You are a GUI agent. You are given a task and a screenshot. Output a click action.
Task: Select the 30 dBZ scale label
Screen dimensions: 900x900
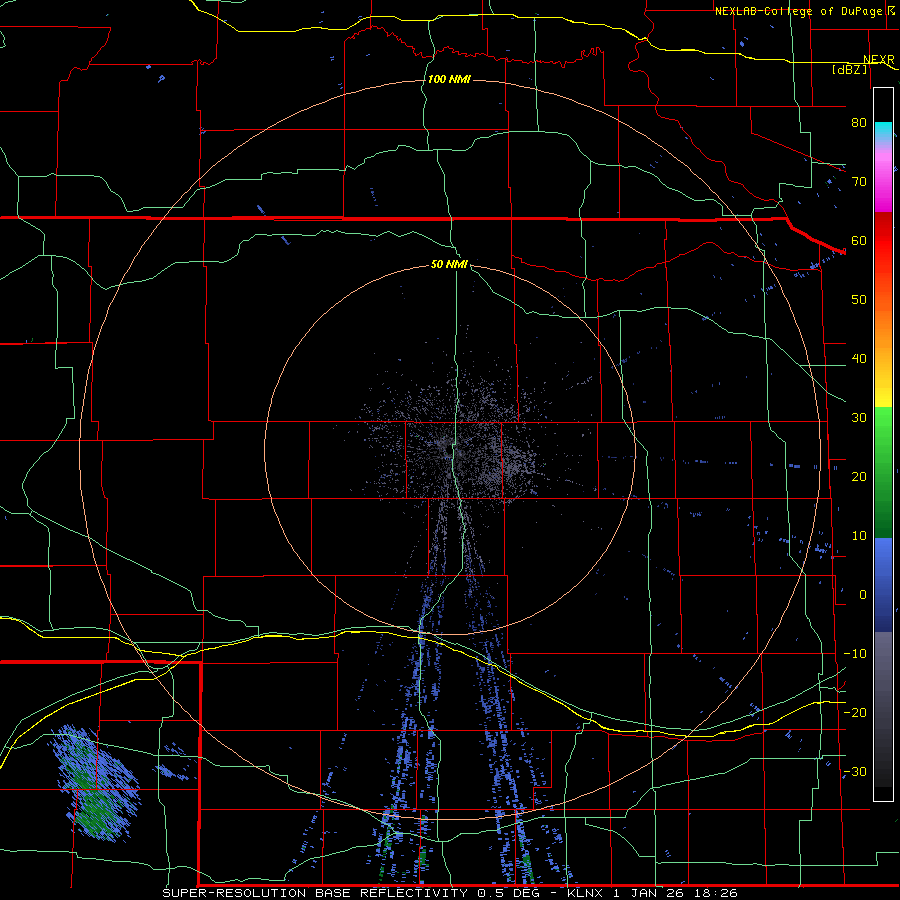point(859,418)
